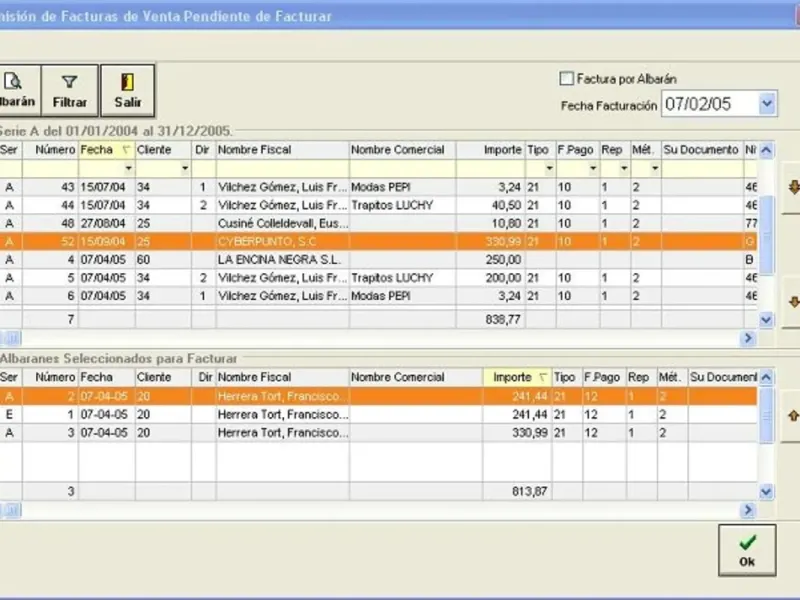Click the 813,87 total in lower grid
The width and height of the screenshot is (800, 600).
coord(530,491)
